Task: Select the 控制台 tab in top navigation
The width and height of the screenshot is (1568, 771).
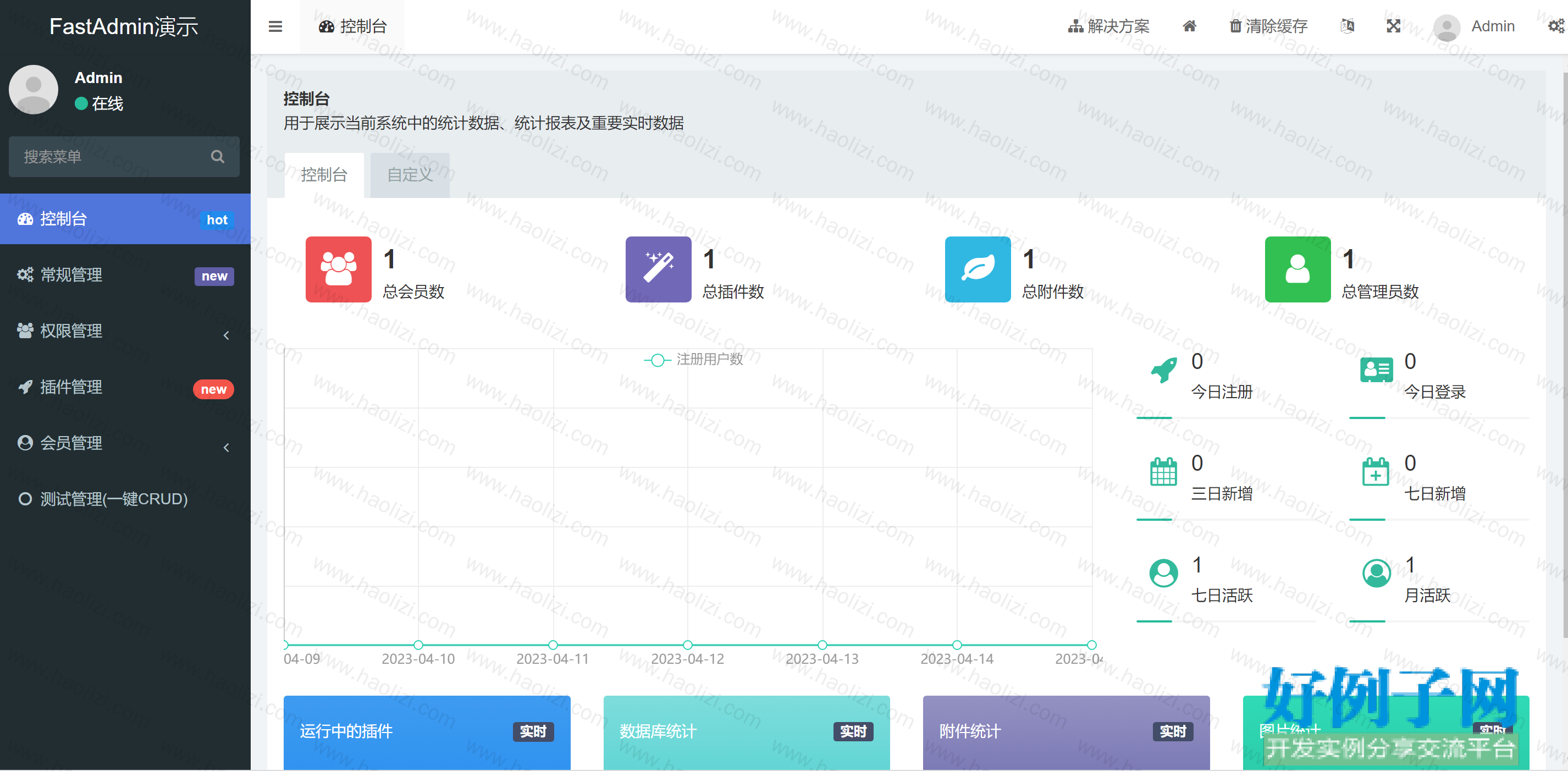Action: [x=352, y=27]
